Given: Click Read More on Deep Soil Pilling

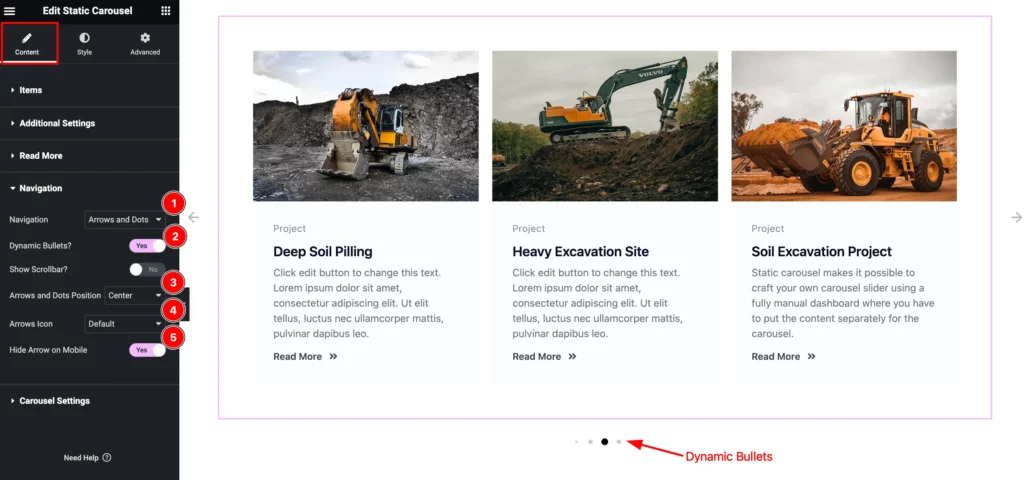Looking at the screenshot, I should (298, 357).
